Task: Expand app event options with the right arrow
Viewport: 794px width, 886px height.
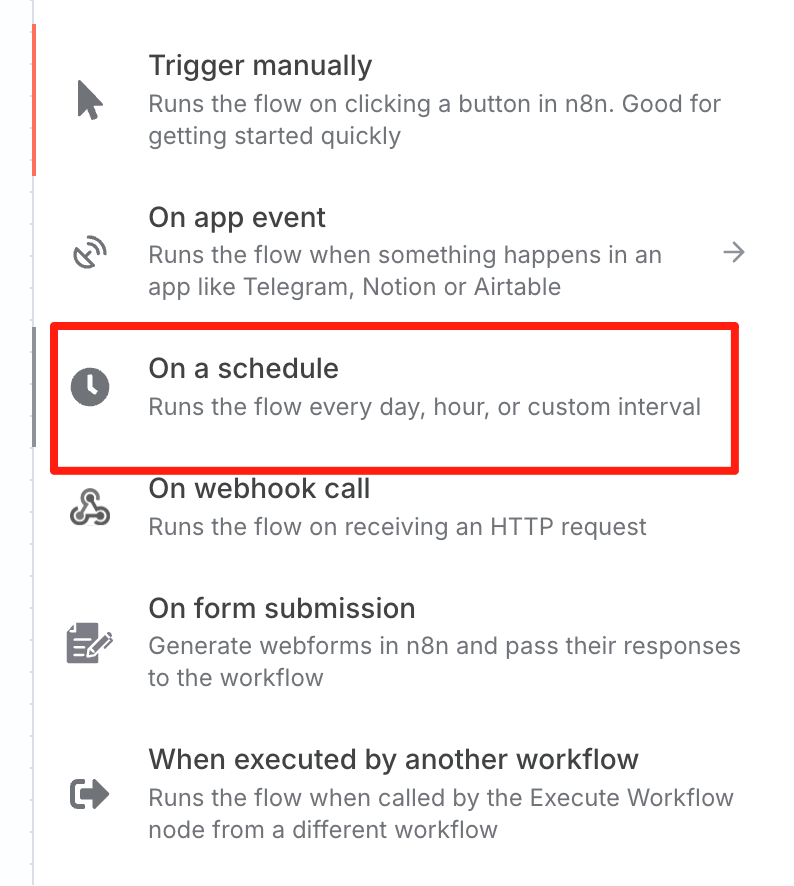Action: [x=734, y=252]
